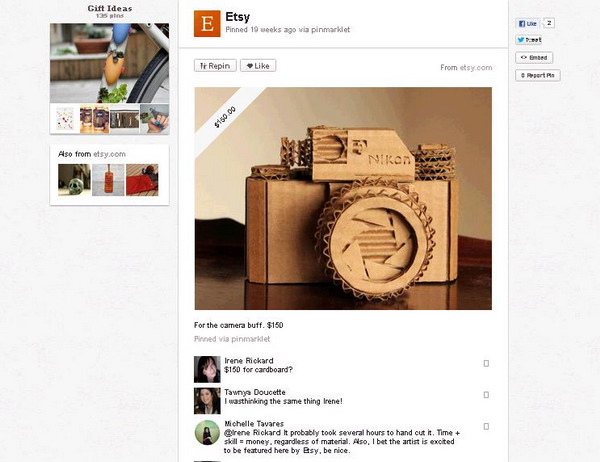Click the small icon beside Irene Rickard's comment
This screenshot has height=462, width=600.
click(x=486, y=363)
